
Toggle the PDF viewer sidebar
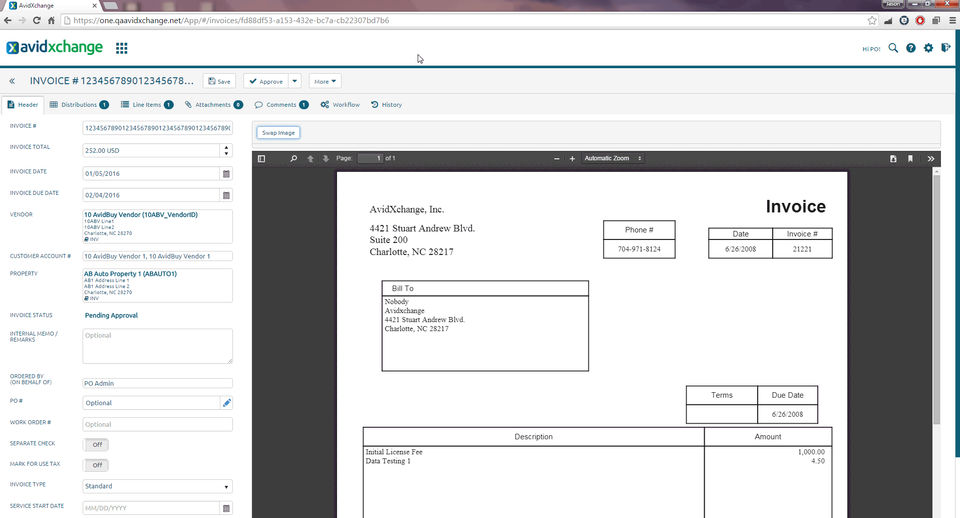[x=261, y=159]
